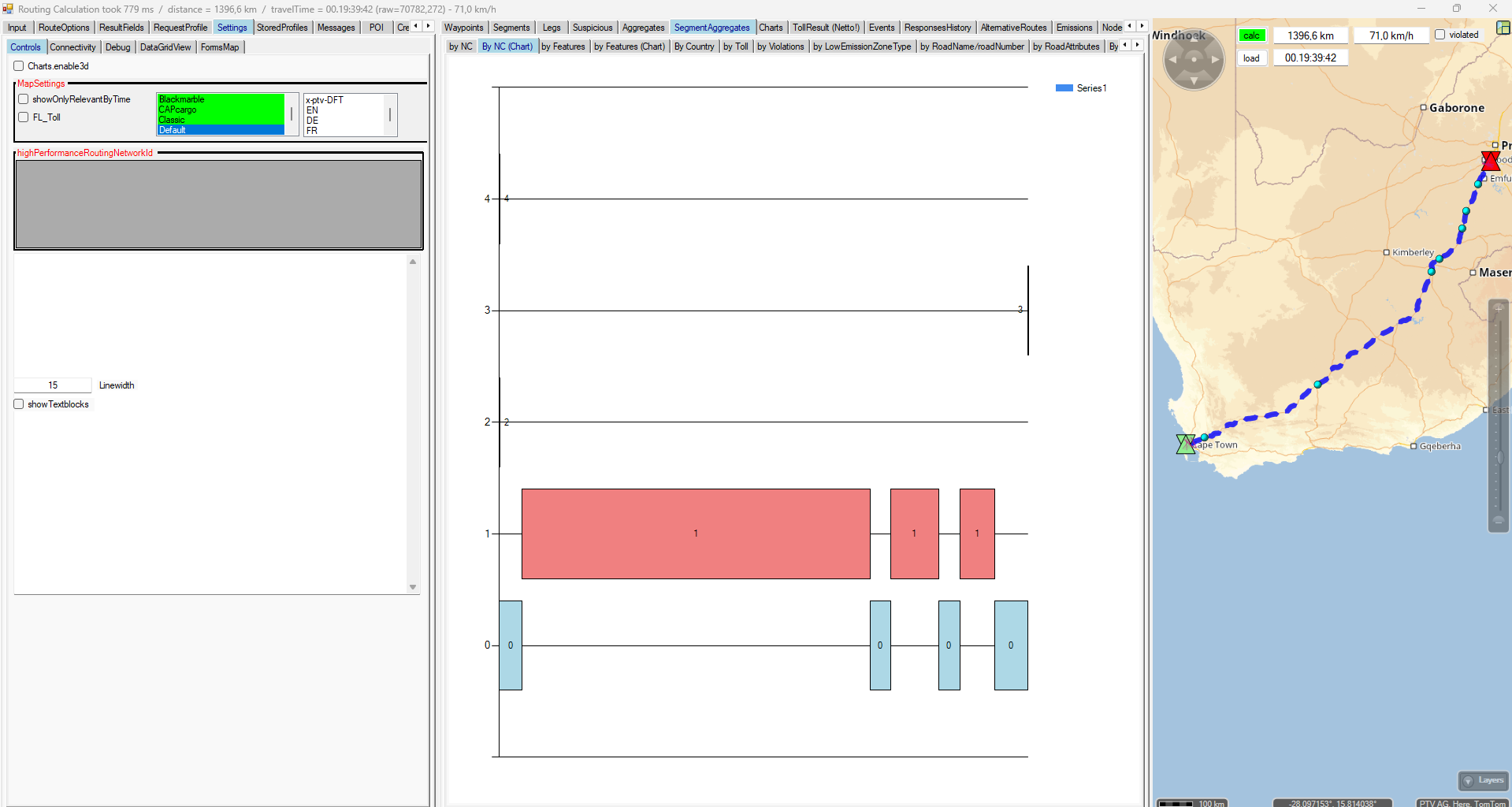Open the RouteOptions tab

coord(64,28)
